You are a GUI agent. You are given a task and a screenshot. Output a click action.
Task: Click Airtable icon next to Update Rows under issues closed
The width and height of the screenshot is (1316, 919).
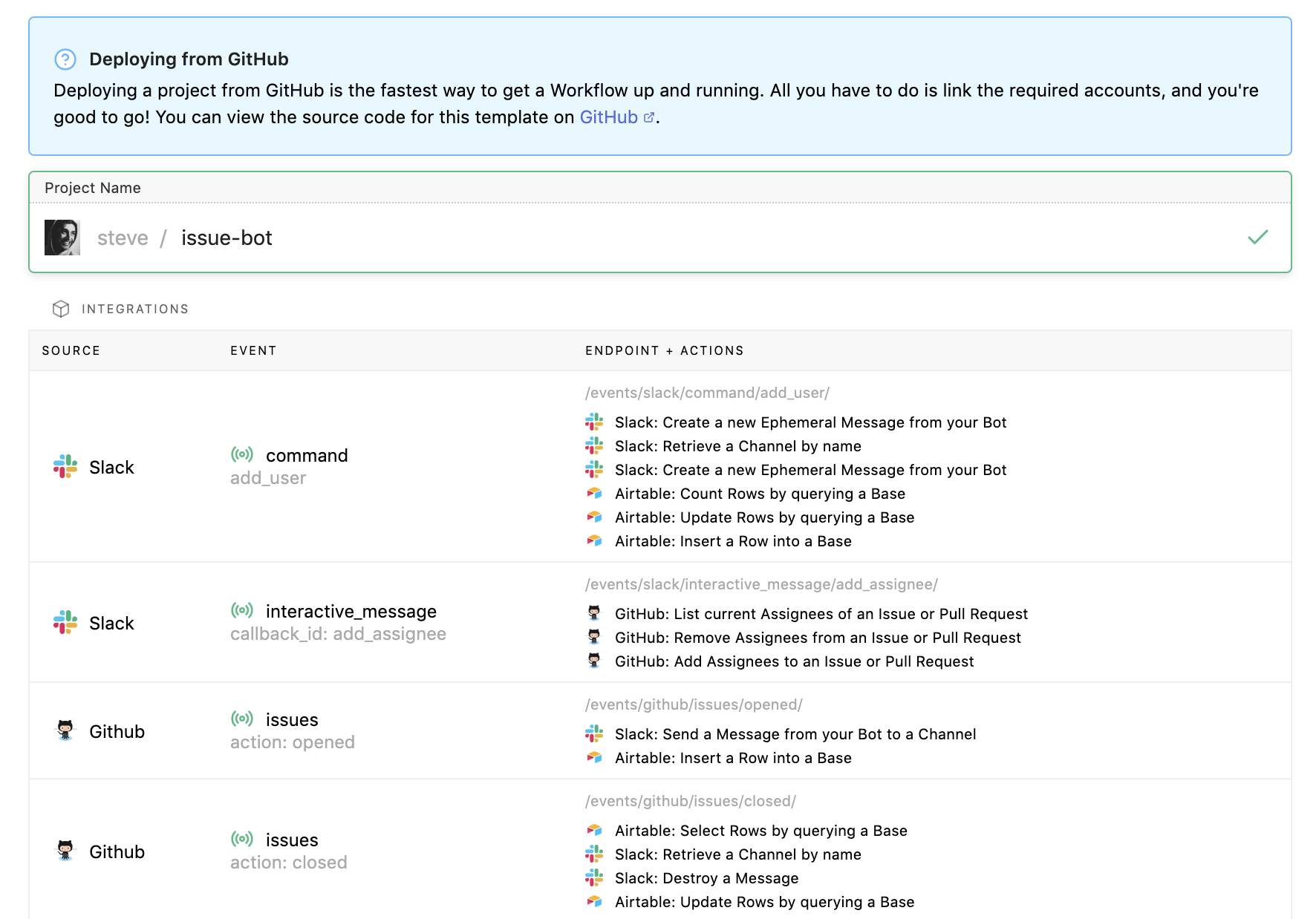click(x=594, y=901)
